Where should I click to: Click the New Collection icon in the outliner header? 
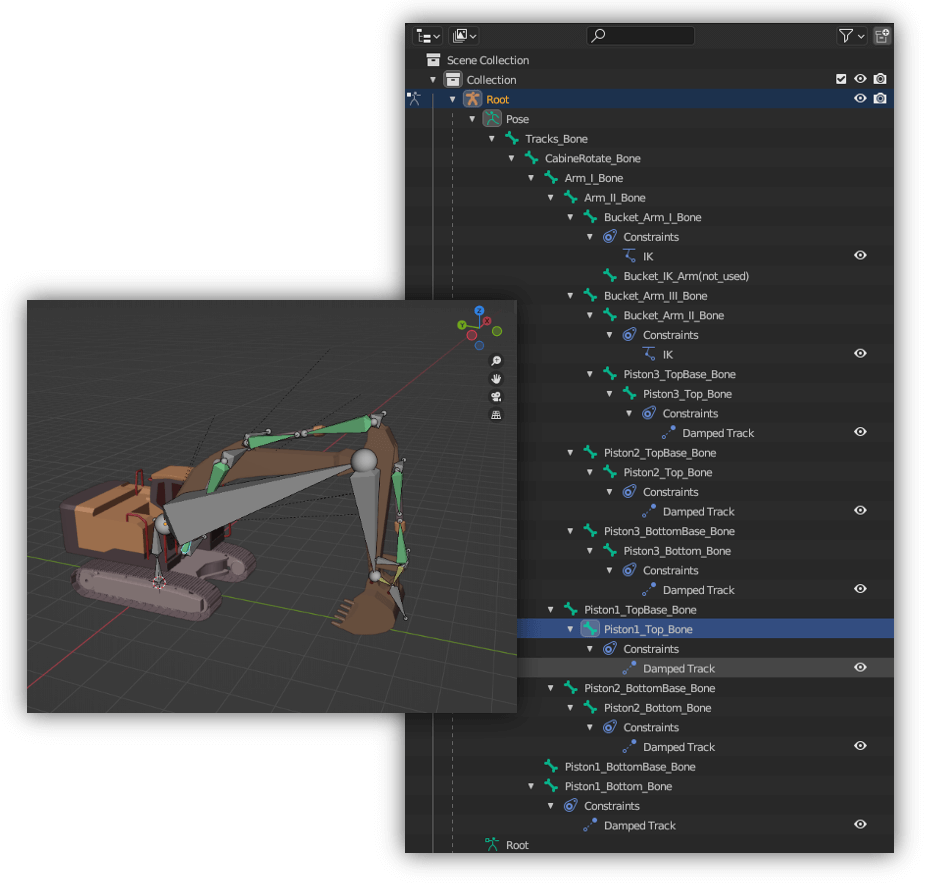[881, 35]
